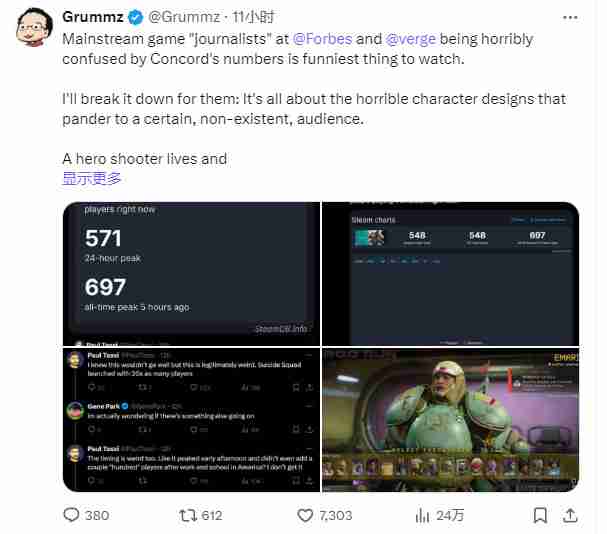Open Grummz profile avatar
Image resolution: width=607 pixels, height=534 pixels.
point(34,27)
